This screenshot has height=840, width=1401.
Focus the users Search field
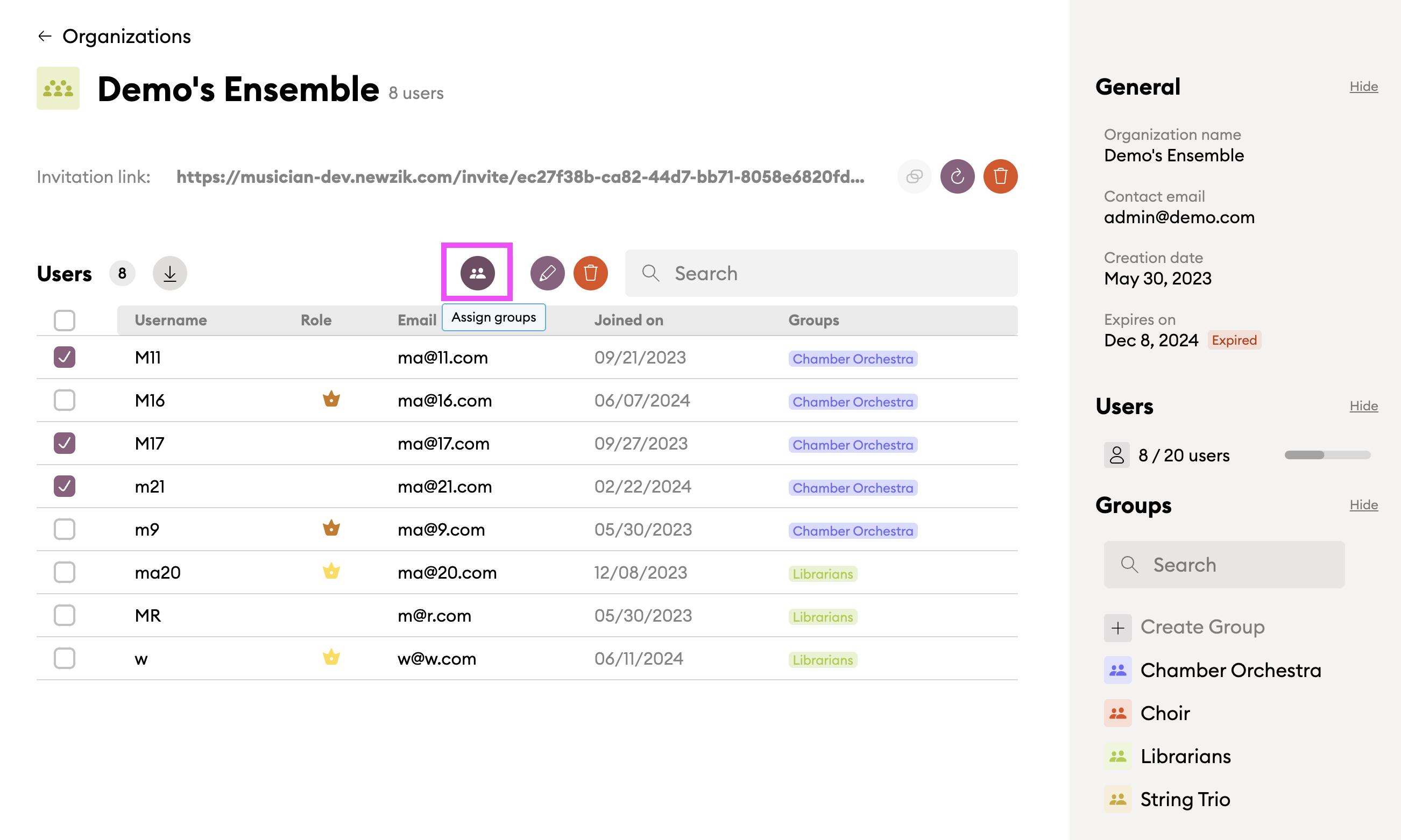tap(821, 273)
